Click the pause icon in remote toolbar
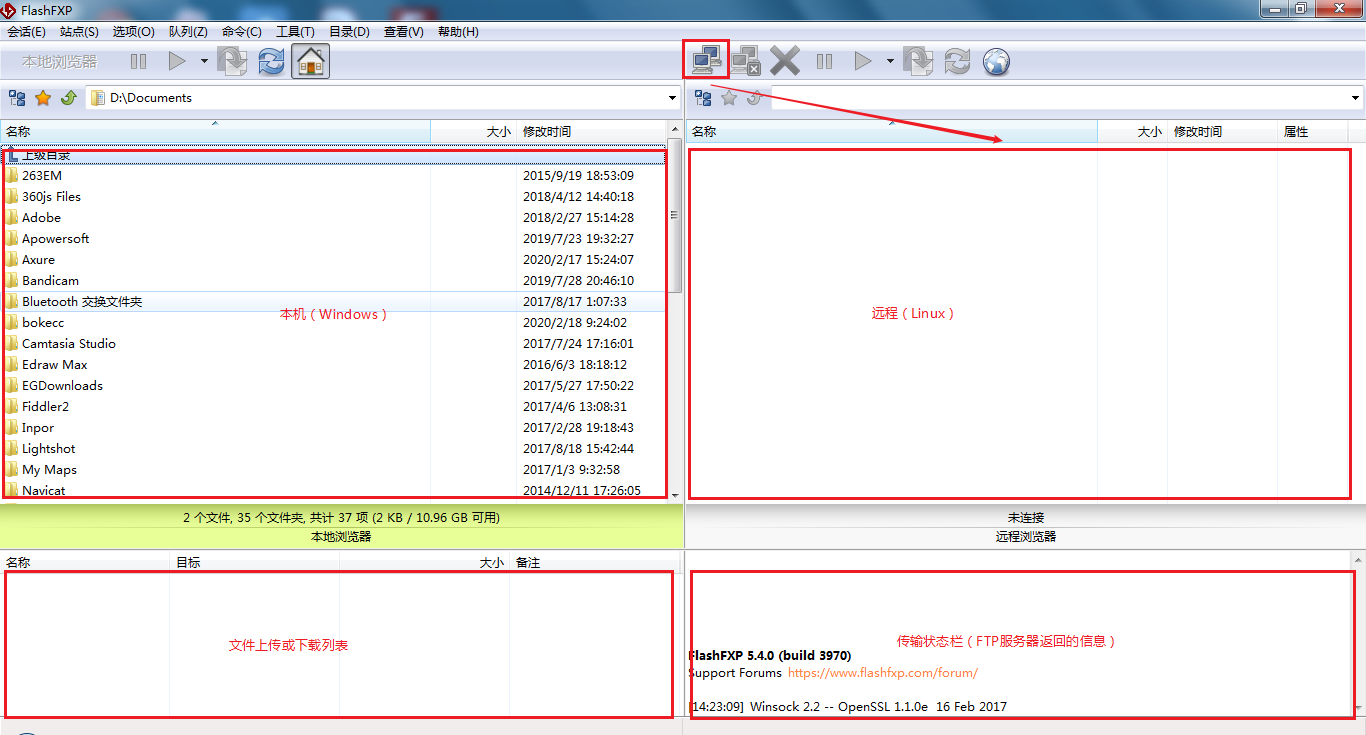This screenshot has width=1366, height=735. point(824,62)
